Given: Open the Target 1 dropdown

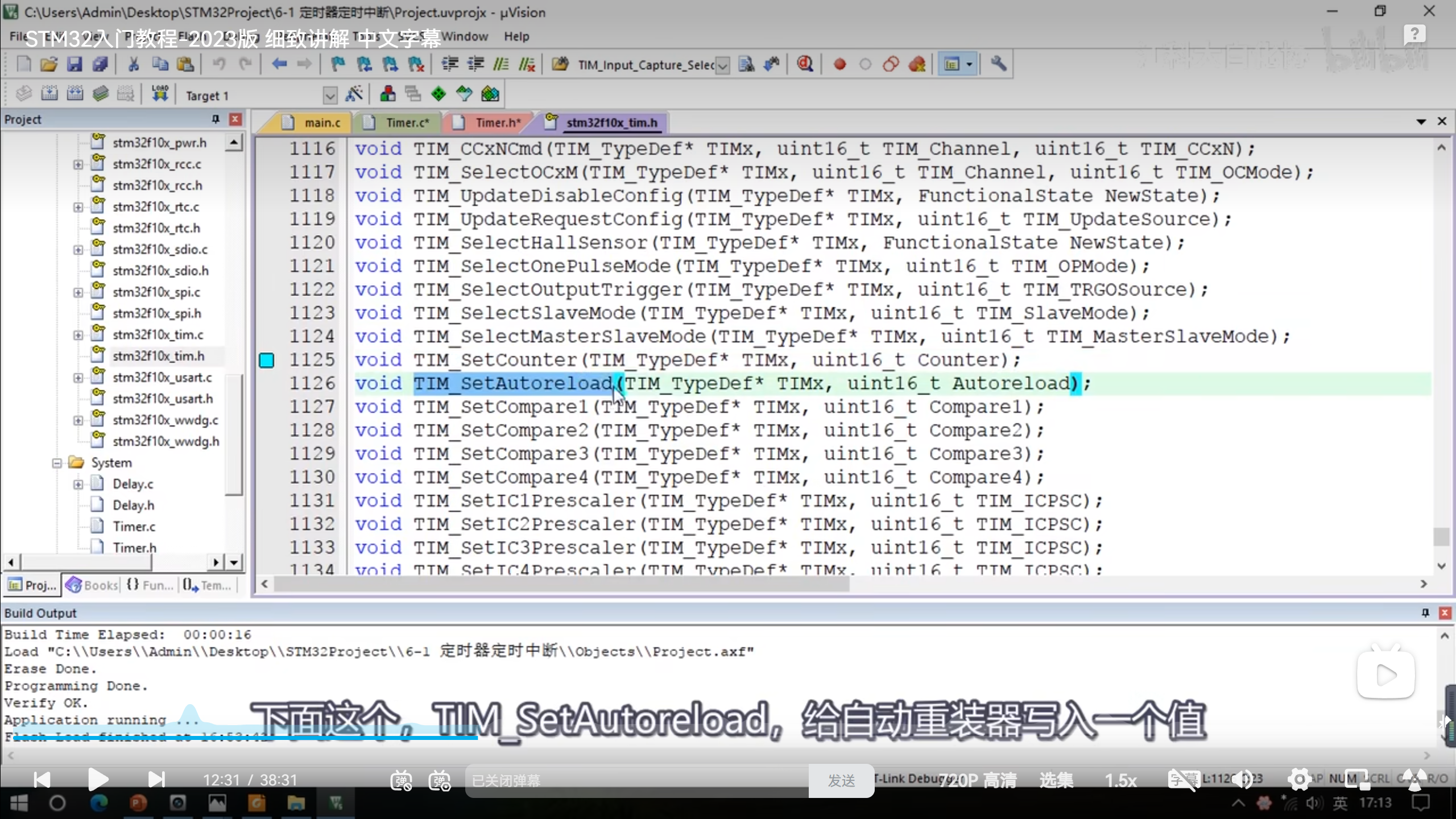Looking at the screenshot, I should point(330,96).
